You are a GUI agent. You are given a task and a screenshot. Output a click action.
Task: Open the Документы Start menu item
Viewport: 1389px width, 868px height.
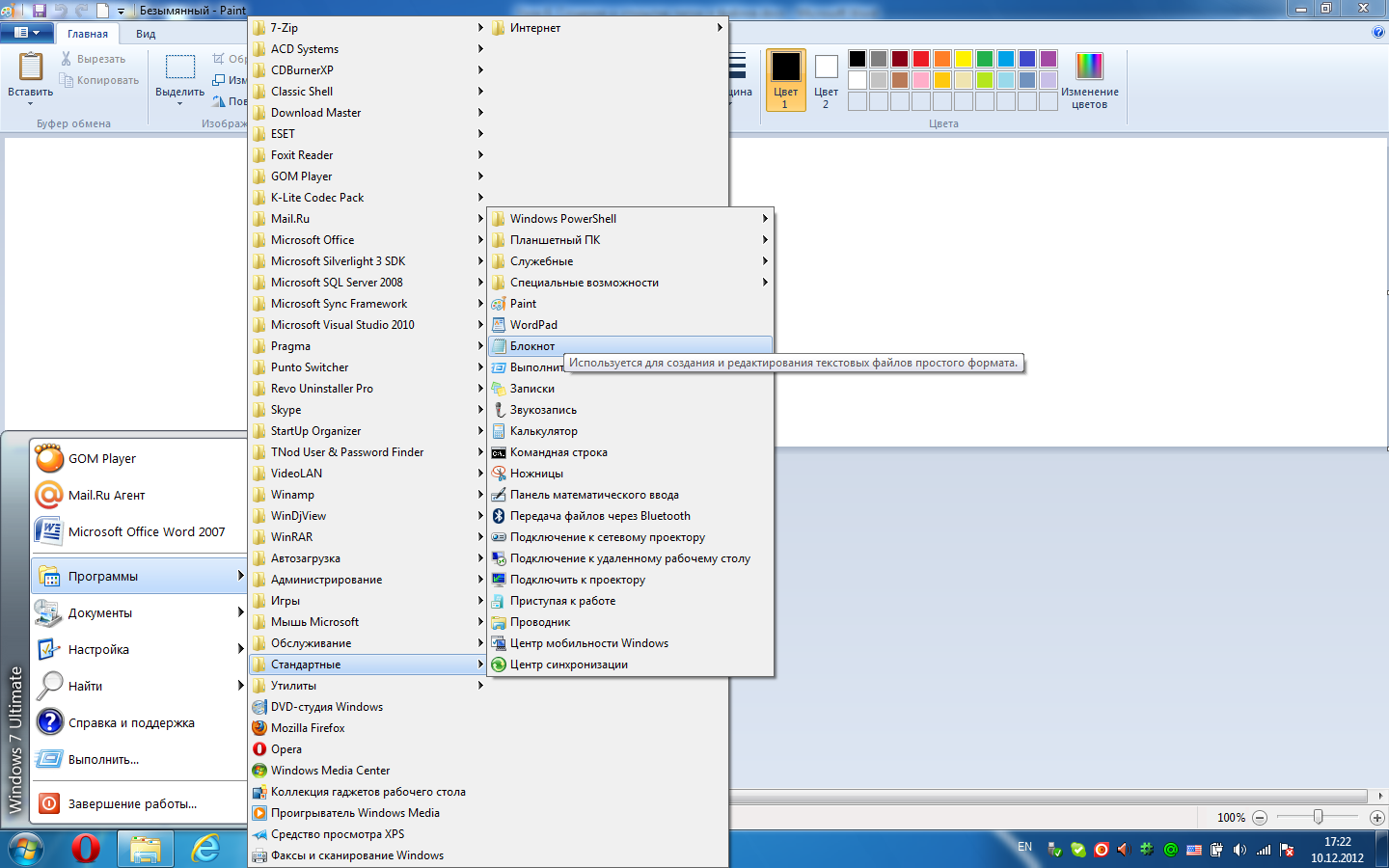tap(140, 613)
